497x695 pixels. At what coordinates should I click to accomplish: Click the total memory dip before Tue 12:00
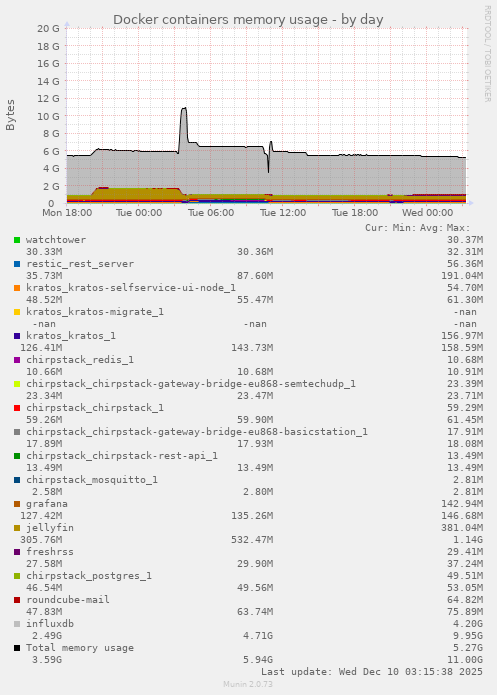pos(268,171)
